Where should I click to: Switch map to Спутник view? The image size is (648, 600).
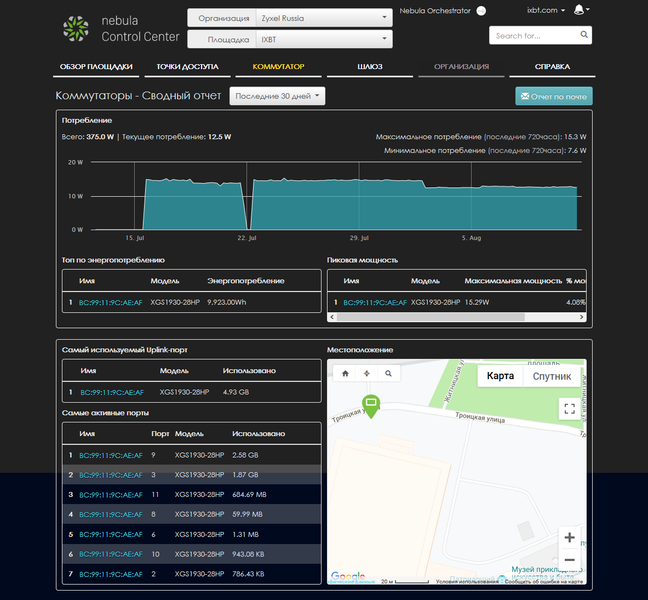[x=551, y=377]
